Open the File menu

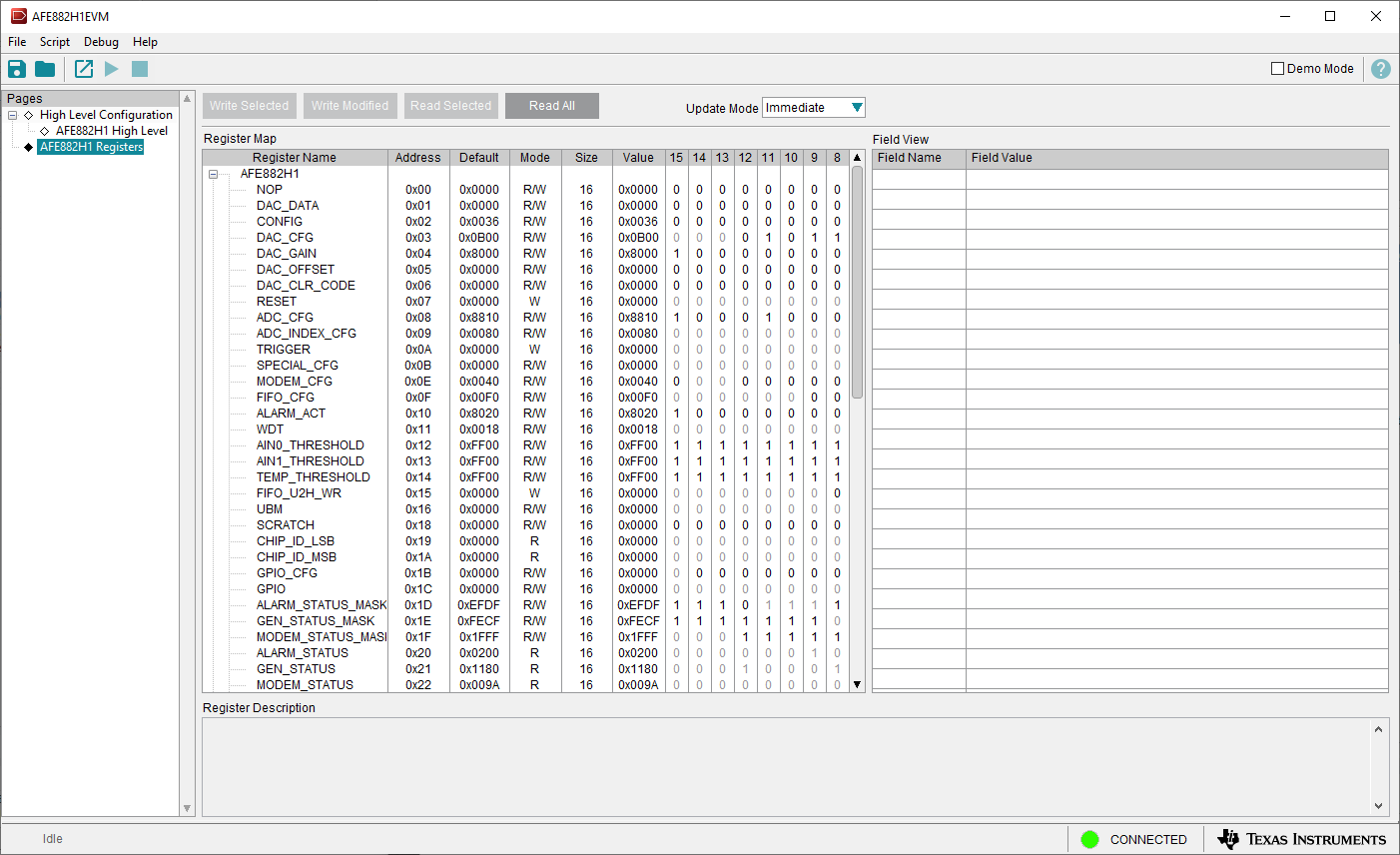pyautogui.click(x=17, y=42)
